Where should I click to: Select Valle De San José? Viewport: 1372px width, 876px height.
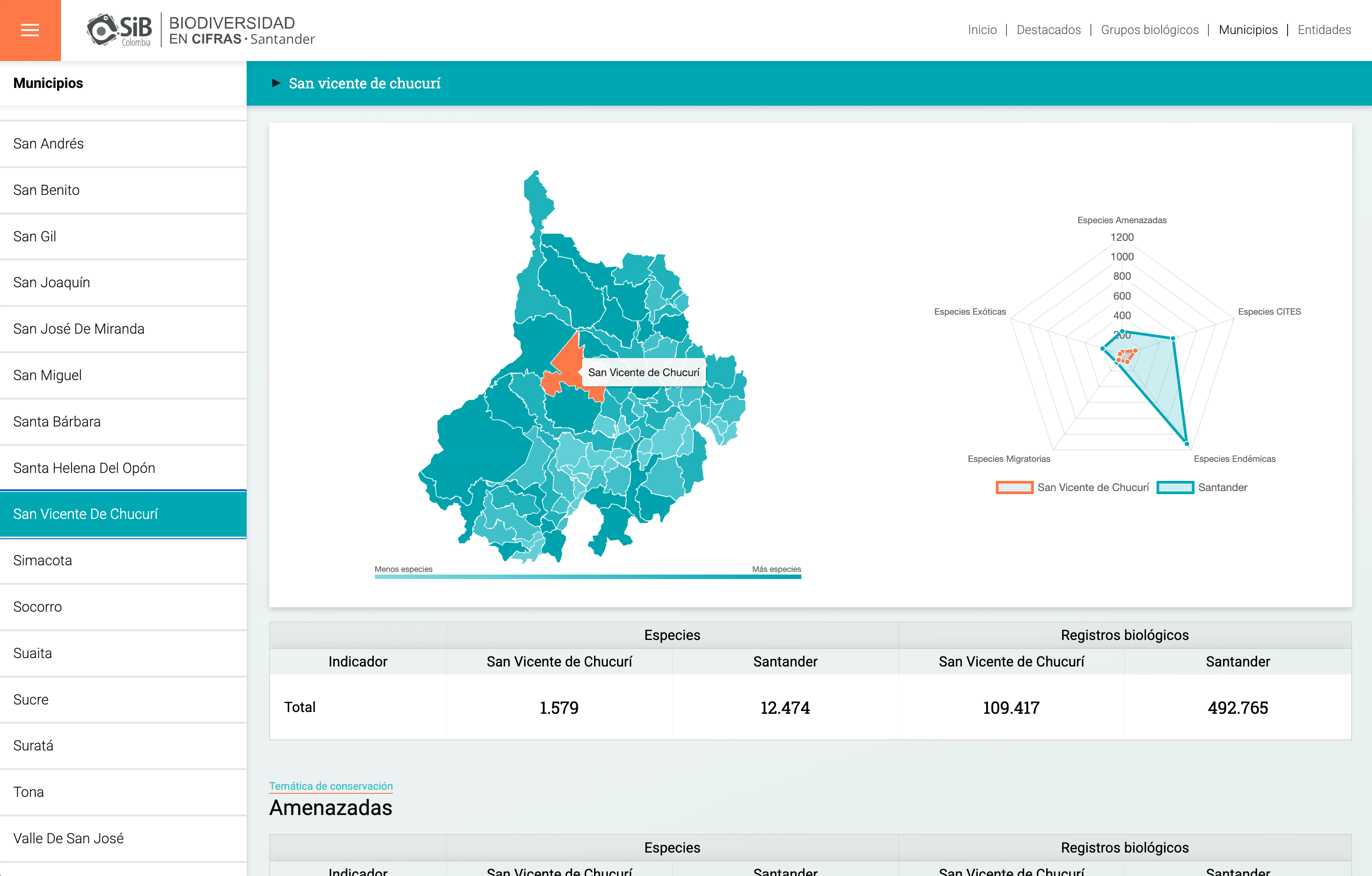[123, 838]
